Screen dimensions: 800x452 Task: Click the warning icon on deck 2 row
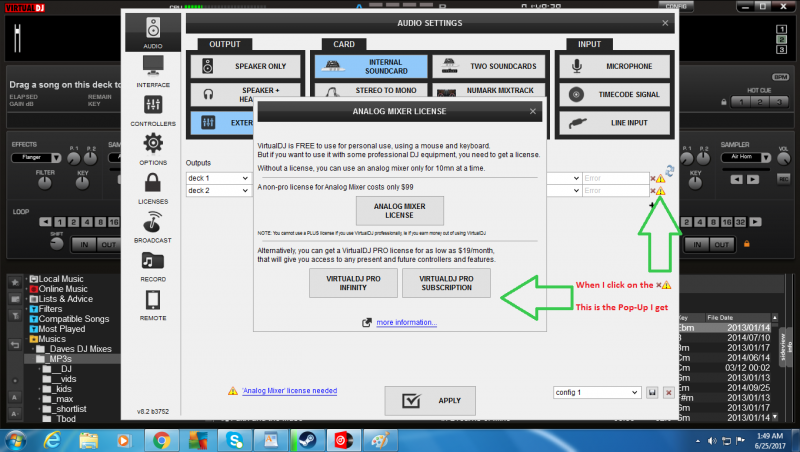click(660, 191)
